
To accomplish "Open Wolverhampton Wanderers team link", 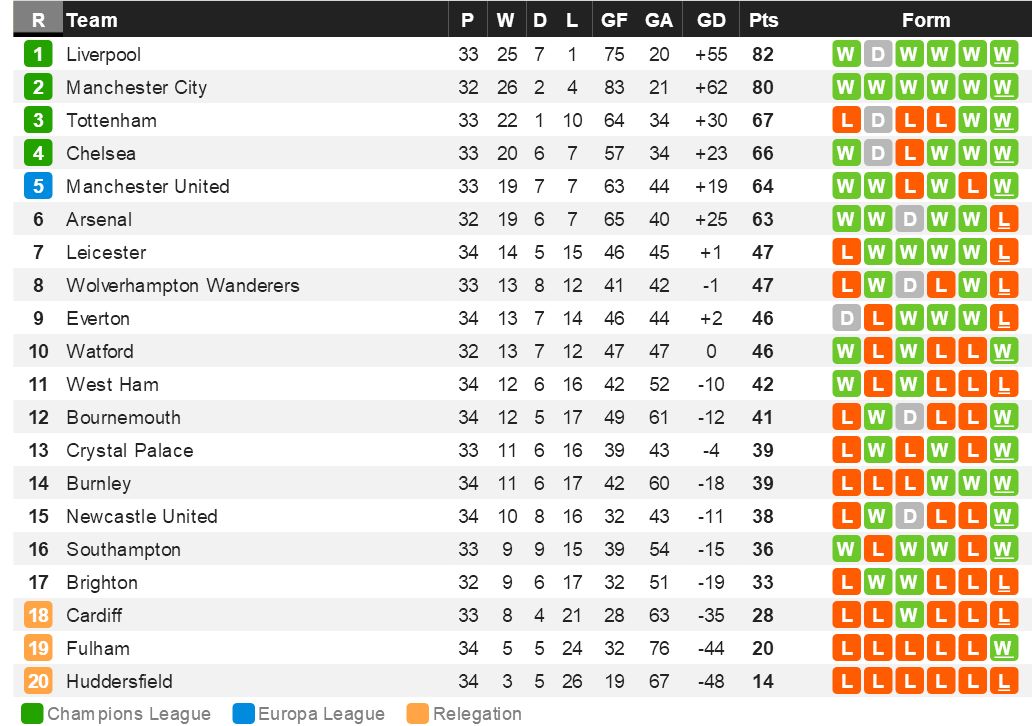I will (x=182, y=285).
